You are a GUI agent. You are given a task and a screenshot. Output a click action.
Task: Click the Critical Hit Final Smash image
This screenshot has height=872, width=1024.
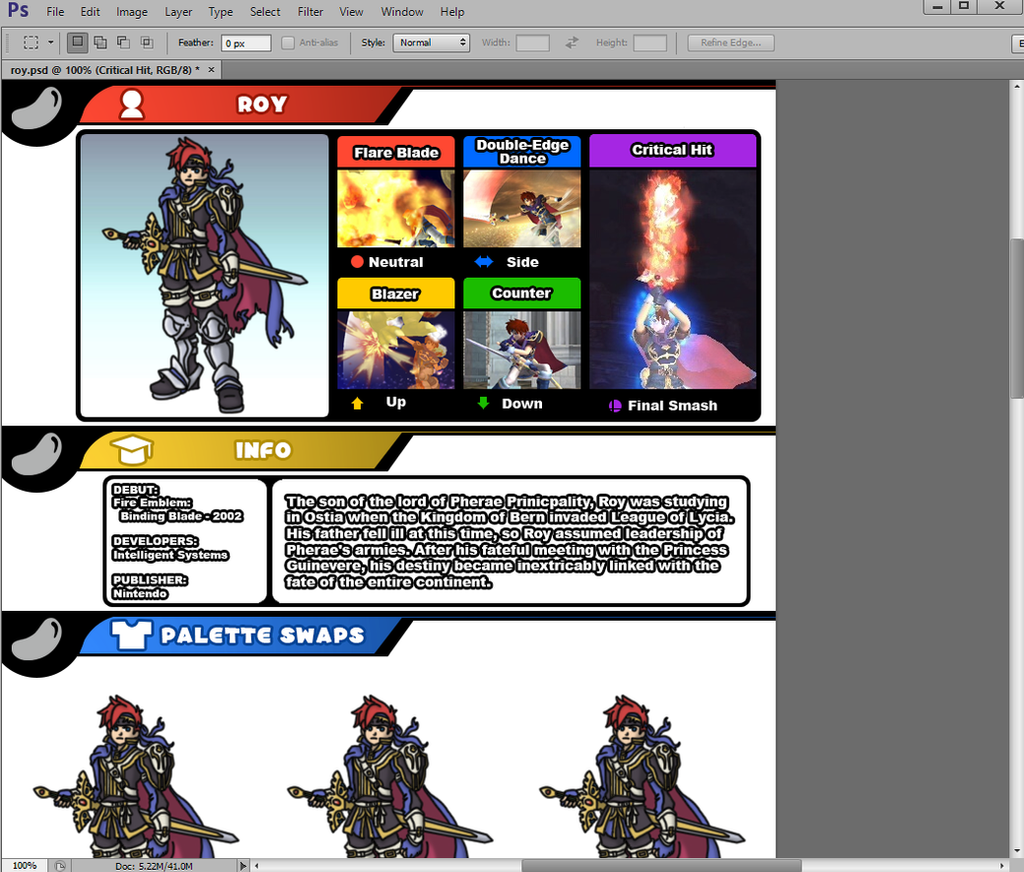(673, 280)
